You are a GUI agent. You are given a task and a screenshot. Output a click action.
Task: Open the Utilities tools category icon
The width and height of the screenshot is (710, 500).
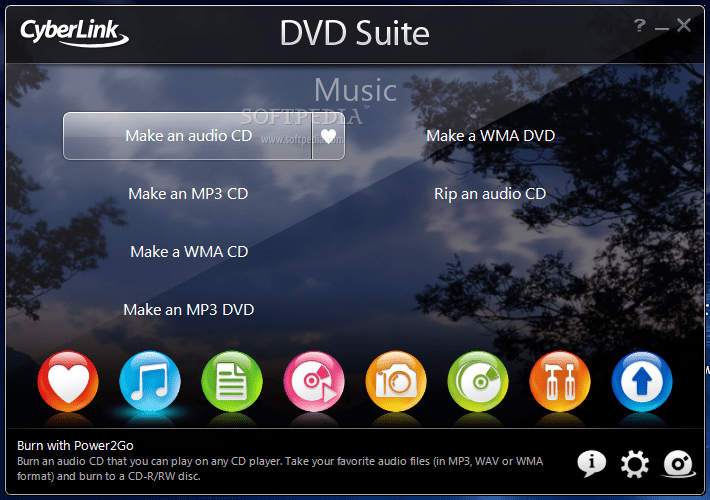[560, 381]
